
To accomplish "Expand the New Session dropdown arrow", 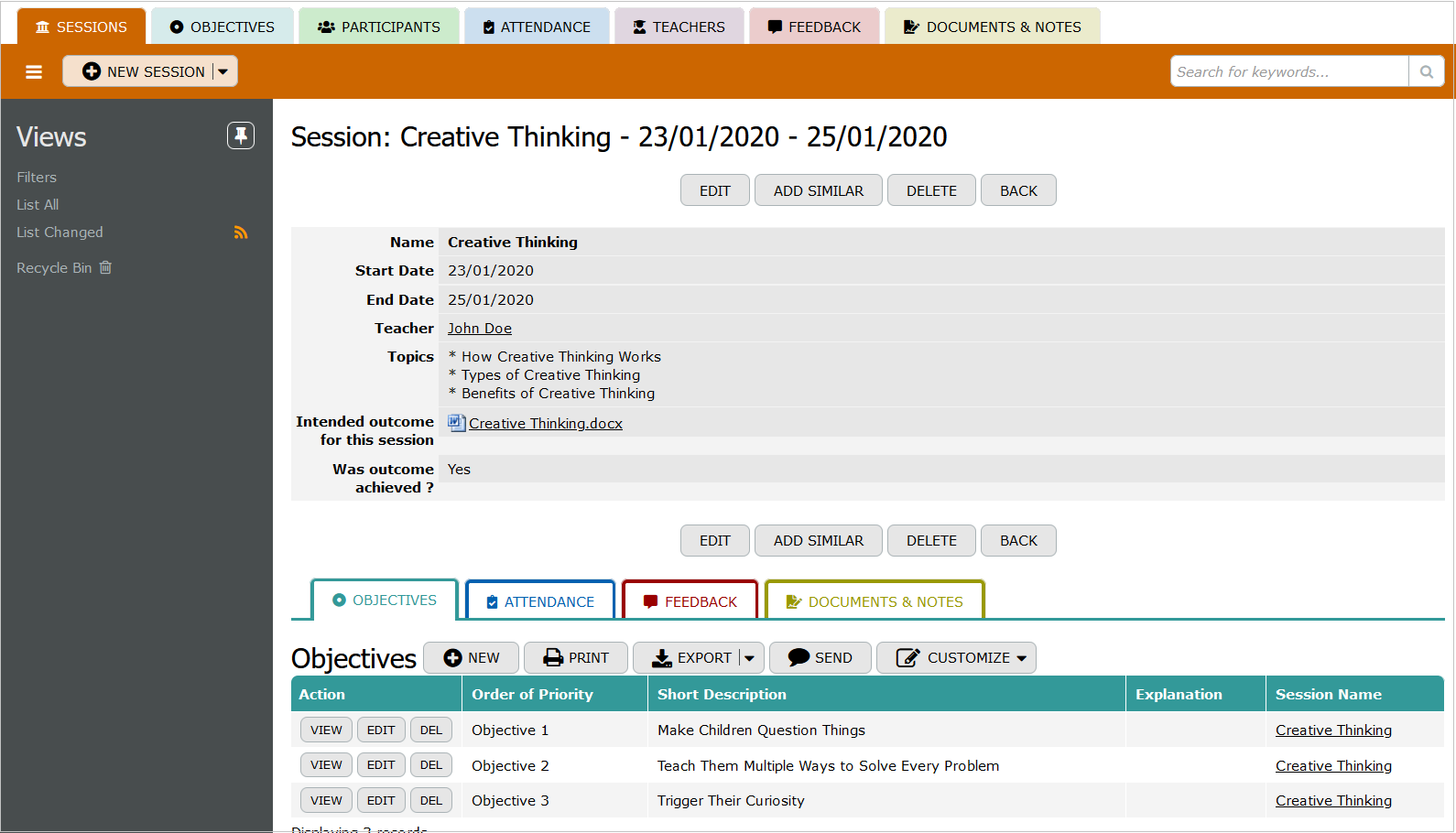I will [x=223, y=71].
